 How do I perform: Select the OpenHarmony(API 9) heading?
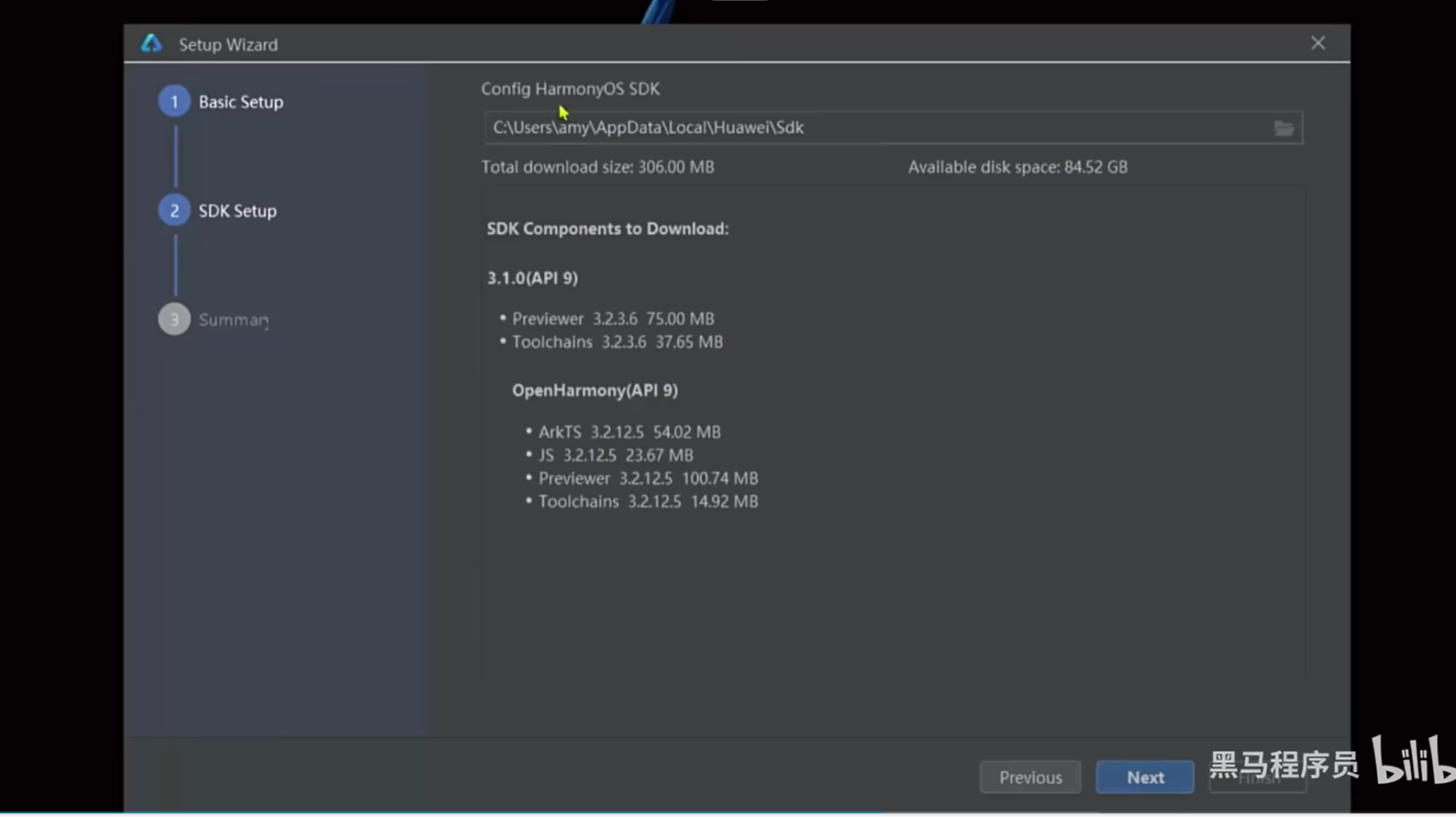point(595,391)
